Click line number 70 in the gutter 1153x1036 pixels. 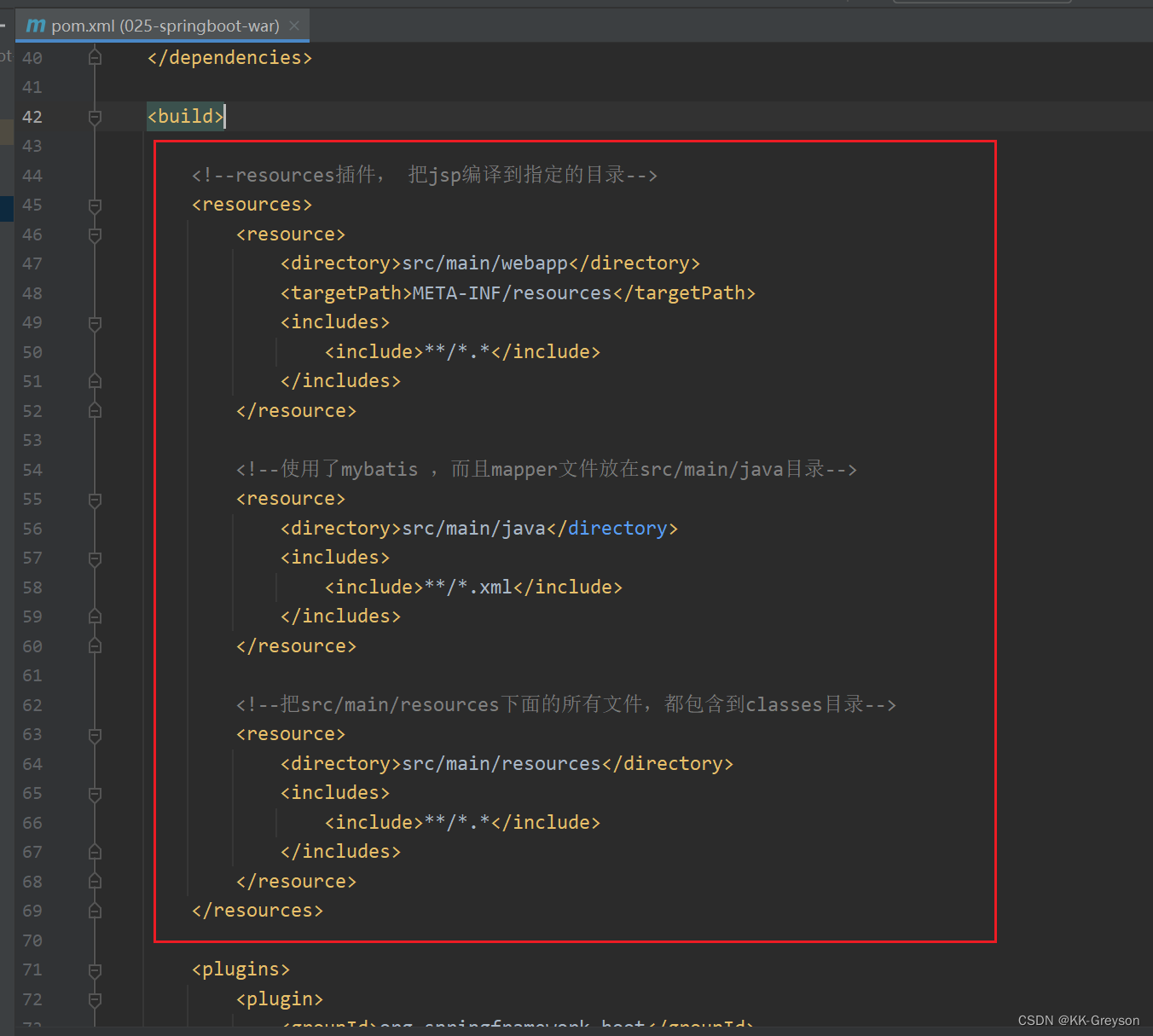32,941
